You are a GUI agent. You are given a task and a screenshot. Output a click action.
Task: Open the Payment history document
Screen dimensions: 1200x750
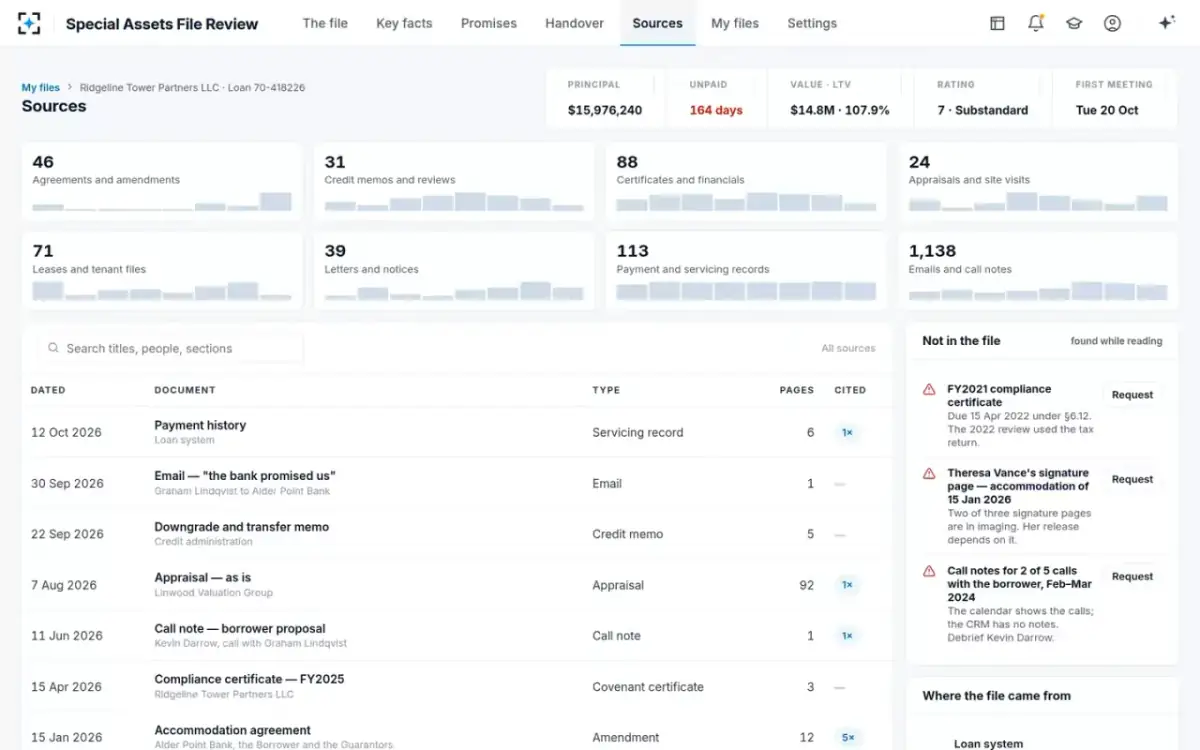(457, 432)
